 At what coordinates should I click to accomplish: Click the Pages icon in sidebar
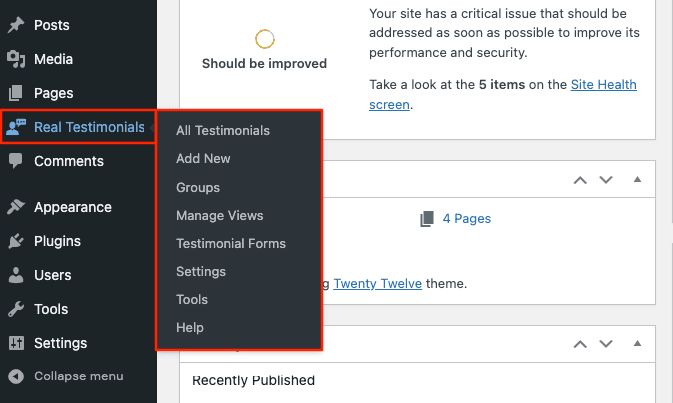[16, 93]
